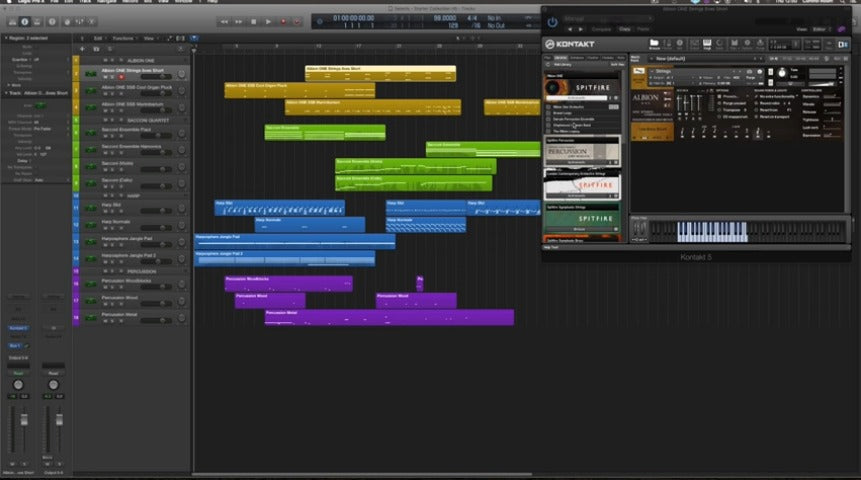Toggle record-enable on Albion ONE Strings Aves Short
Viewport: 861px width, 480px height.
pos(122,76)
